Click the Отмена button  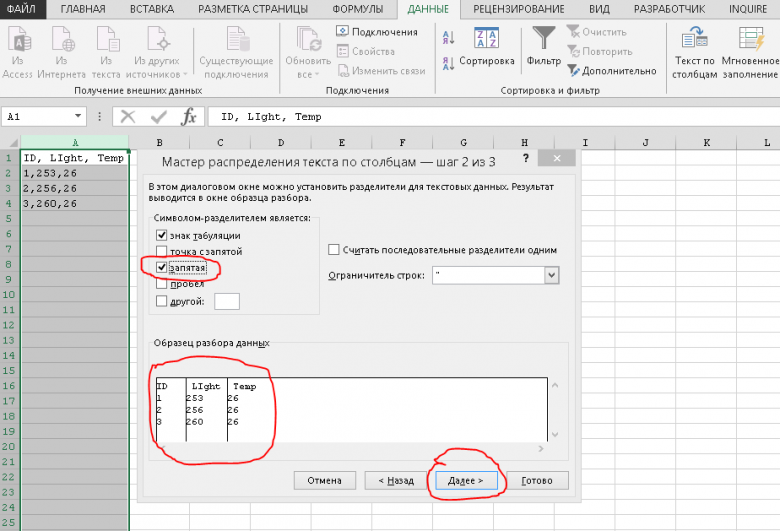325,481
